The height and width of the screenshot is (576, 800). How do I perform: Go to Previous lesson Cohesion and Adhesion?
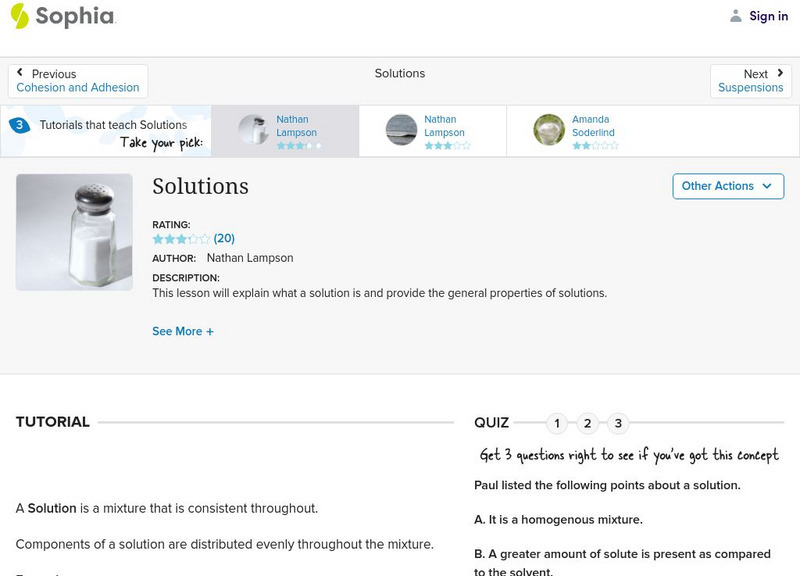[78, 87]
